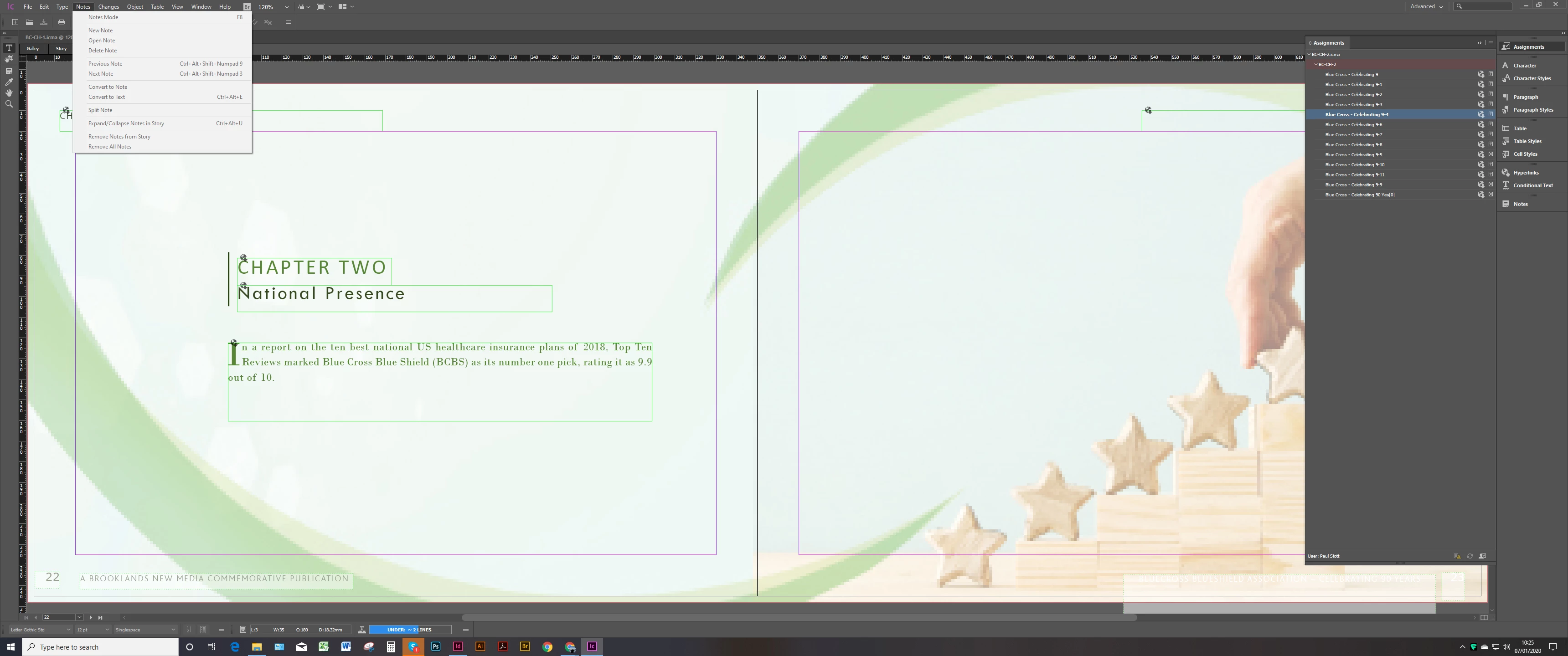Image resolution: width=1568 pixels, height=656 pixels.
Task: Open Adobe Bridge via Br icon
Action: pos(247,7)
